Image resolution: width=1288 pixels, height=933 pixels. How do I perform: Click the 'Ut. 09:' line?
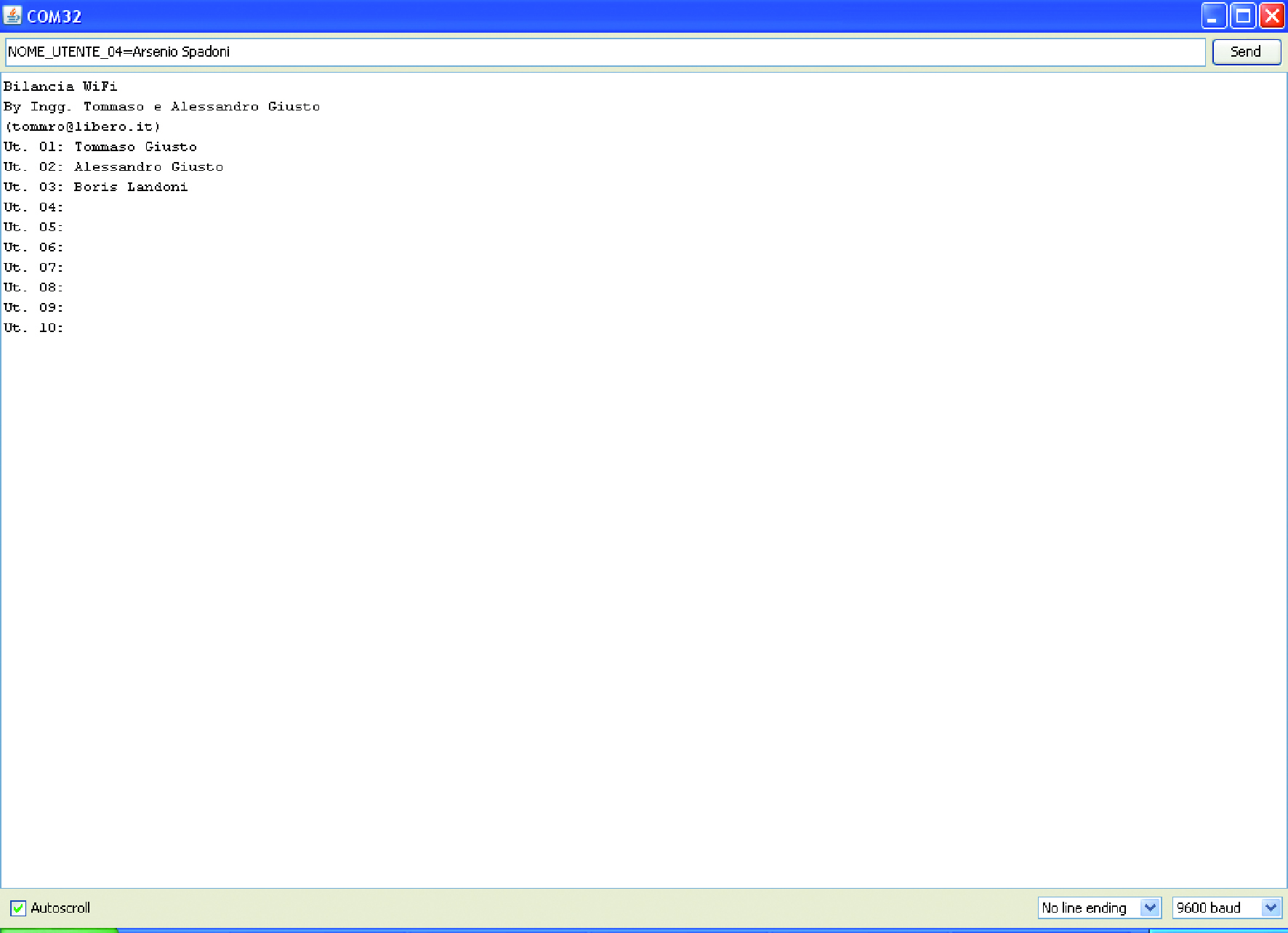[x=33, y=308]
